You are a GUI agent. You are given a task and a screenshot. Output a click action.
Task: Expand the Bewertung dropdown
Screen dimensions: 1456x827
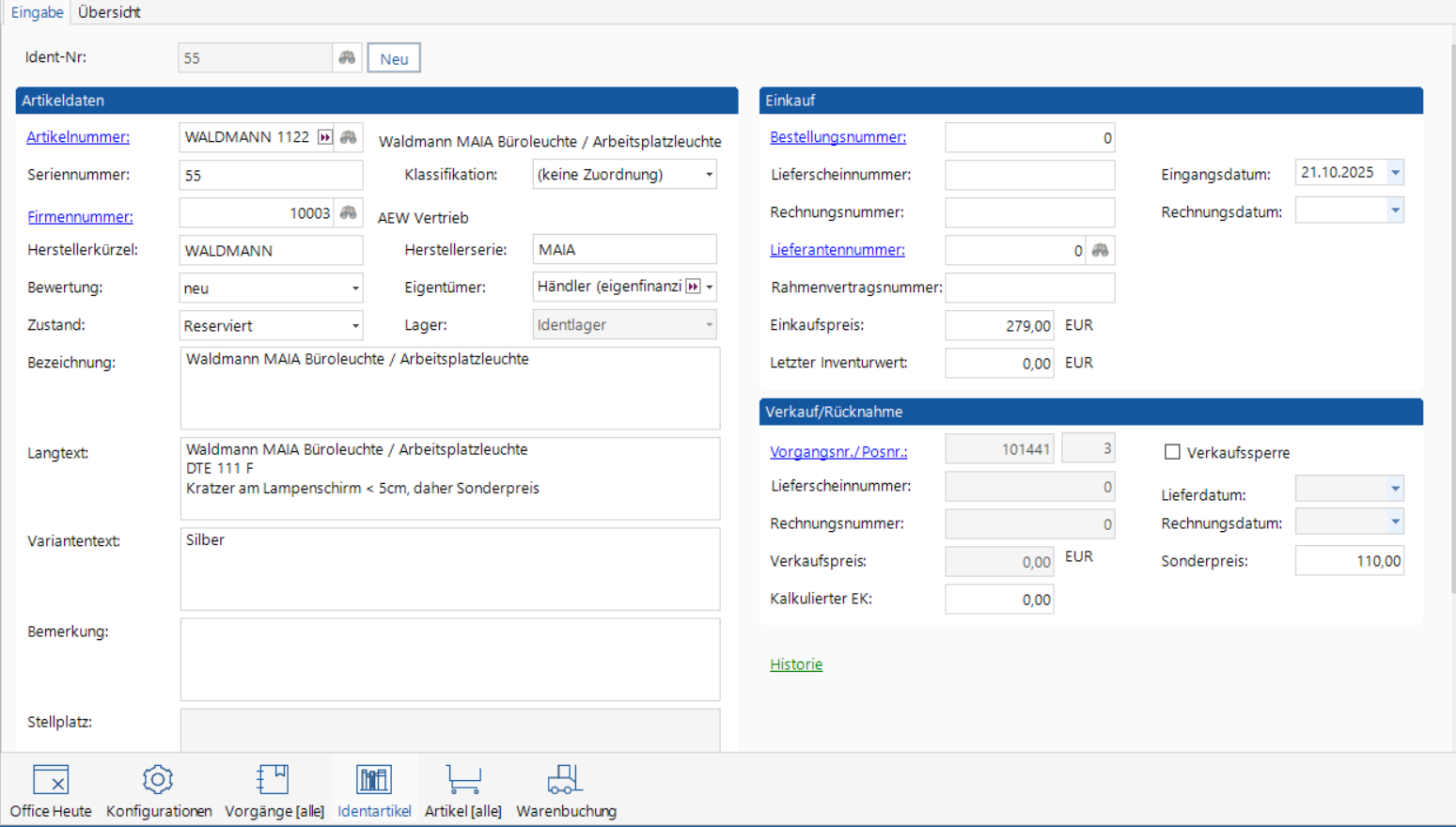coord(354,289)
